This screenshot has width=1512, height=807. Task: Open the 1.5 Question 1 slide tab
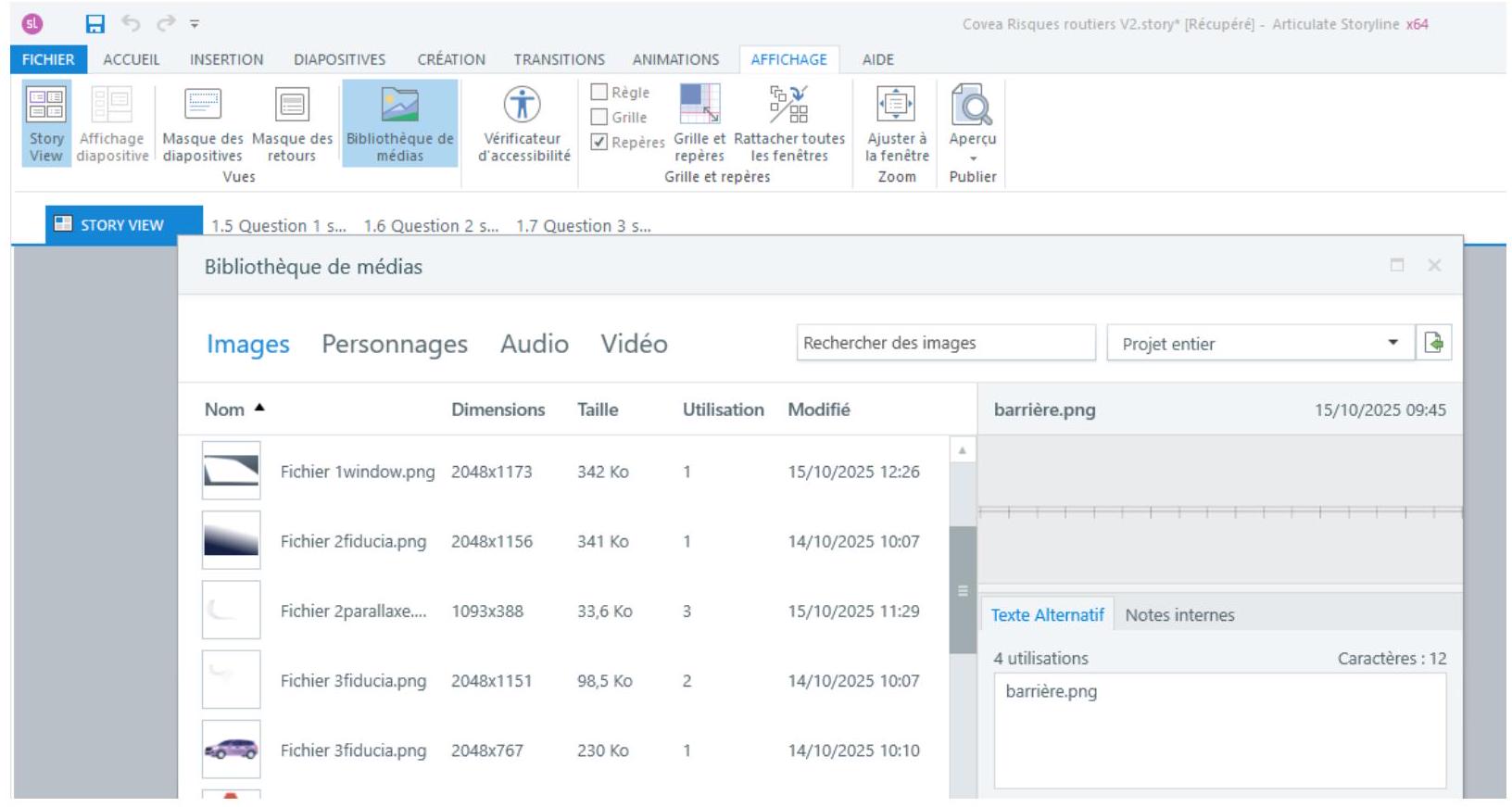coord(279,226)
